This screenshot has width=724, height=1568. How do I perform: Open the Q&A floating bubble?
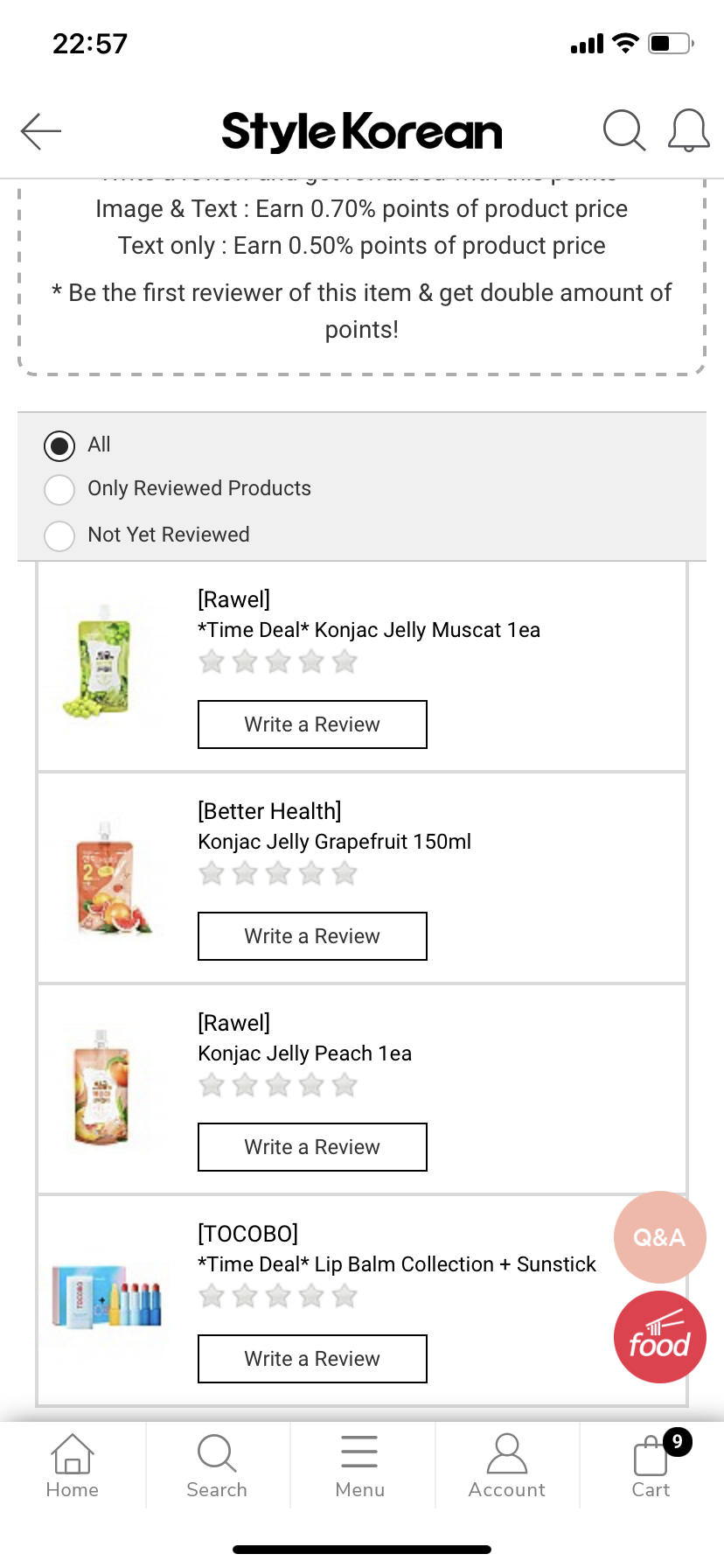659,1237
